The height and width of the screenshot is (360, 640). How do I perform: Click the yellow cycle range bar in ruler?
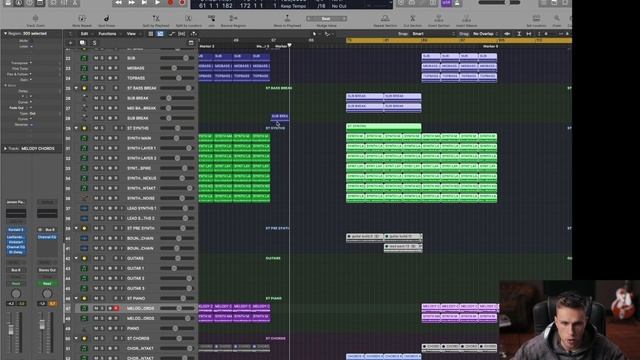click(459, 40)
